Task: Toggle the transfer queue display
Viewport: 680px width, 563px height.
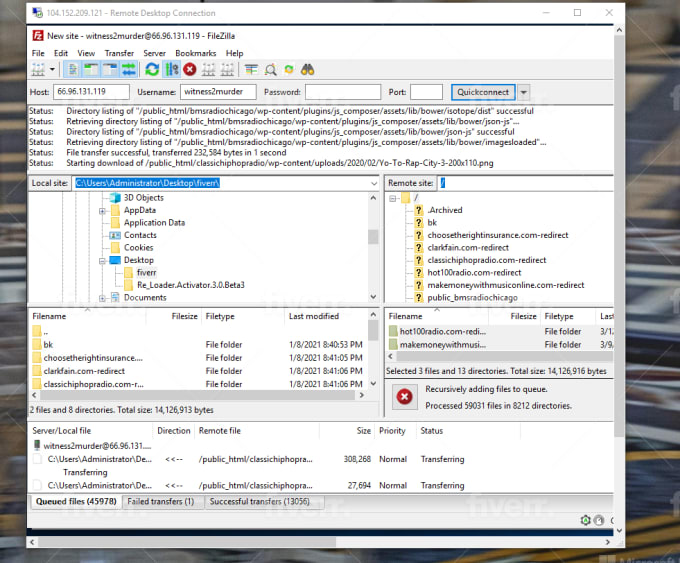Action: coord(128,69)
